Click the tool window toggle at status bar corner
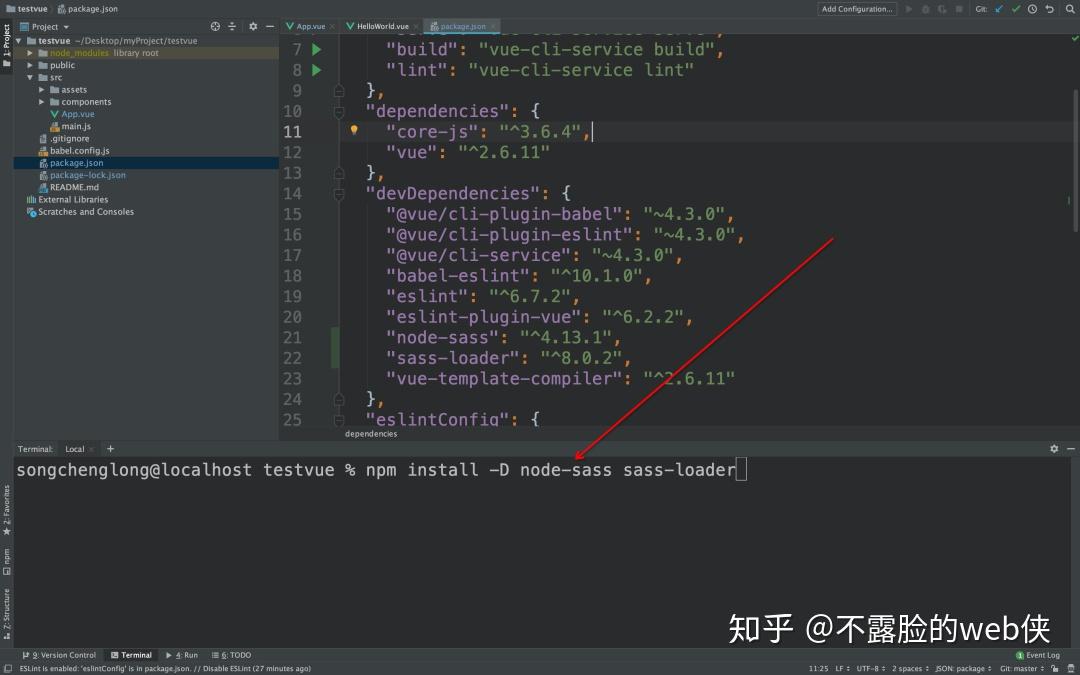This screenshot has height=675, width=1080. click(6, 668)
